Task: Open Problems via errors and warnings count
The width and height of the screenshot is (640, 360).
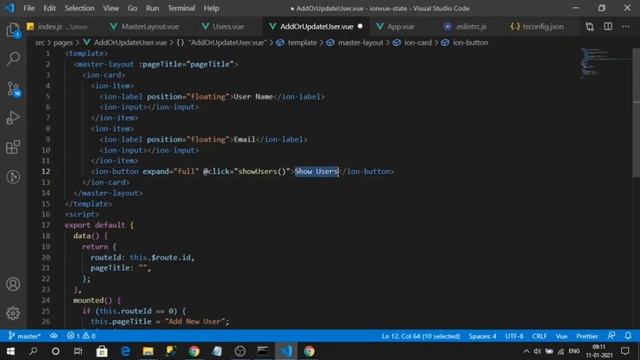Action: pos(81,336)
